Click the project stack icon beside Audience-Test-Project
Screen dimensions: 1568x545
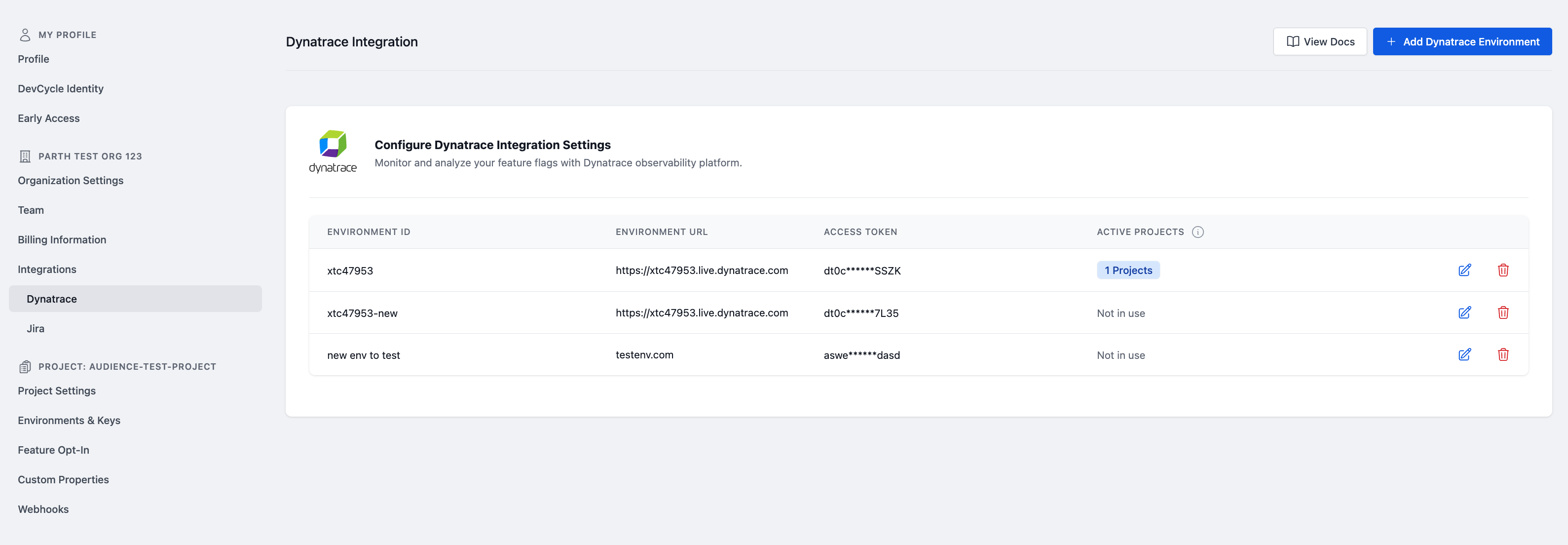click(x=25, y=366)
